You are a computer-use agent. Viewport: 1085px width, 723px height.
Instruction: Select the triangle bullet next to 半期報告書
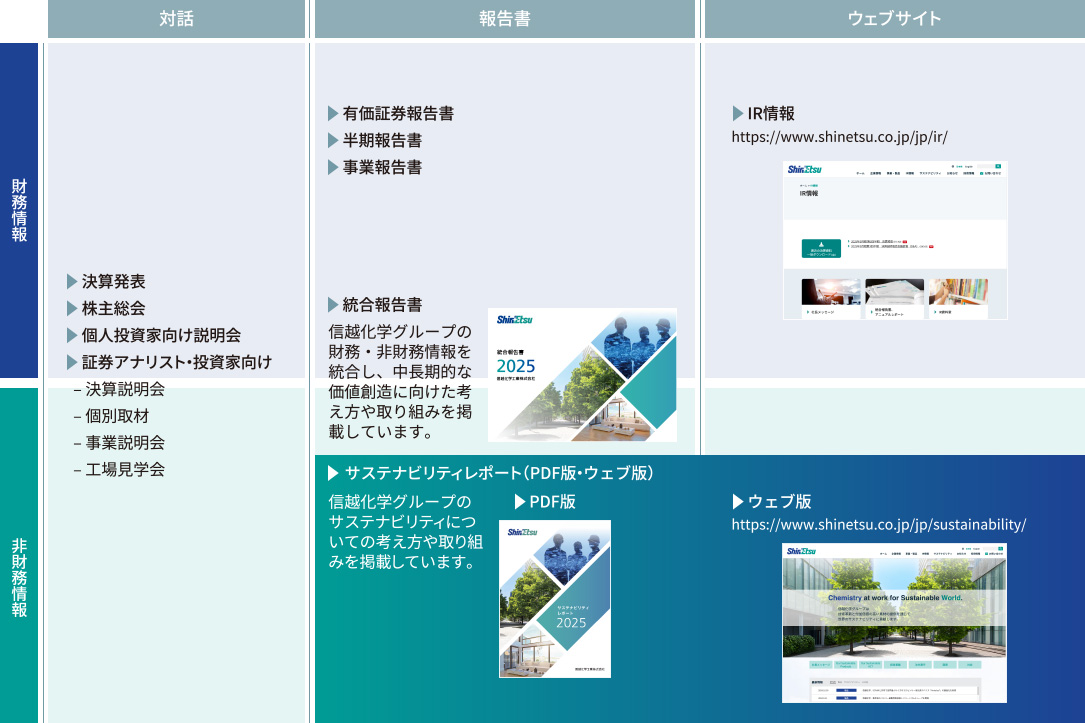click(333, 140)
